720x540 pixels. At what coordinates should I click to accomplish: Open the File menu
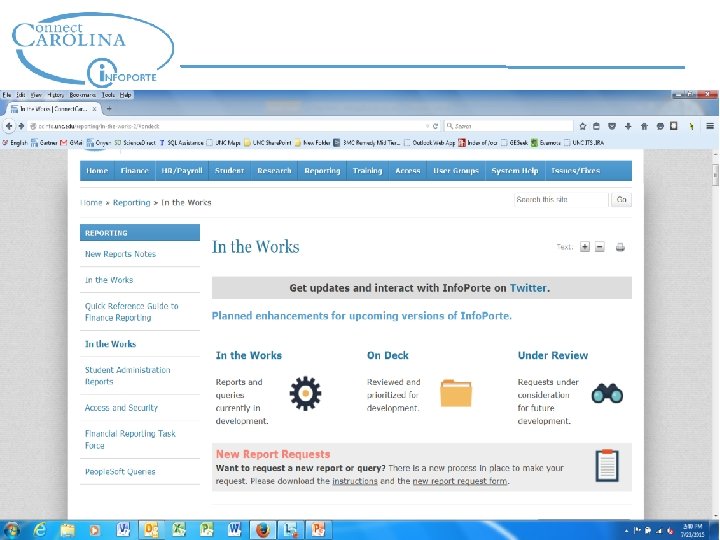pos(6,95)
